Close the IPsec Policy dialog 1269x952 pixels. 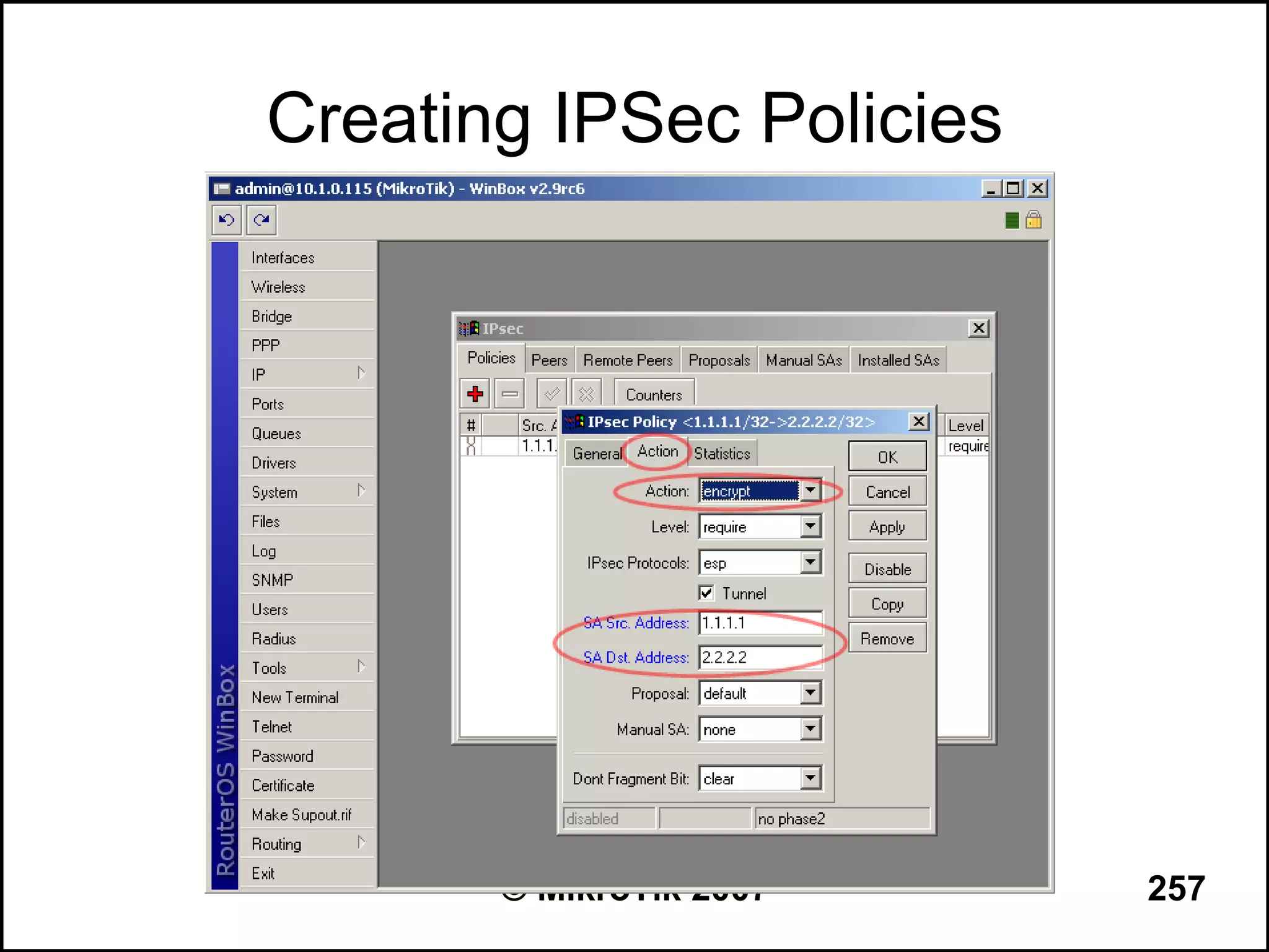919,422
